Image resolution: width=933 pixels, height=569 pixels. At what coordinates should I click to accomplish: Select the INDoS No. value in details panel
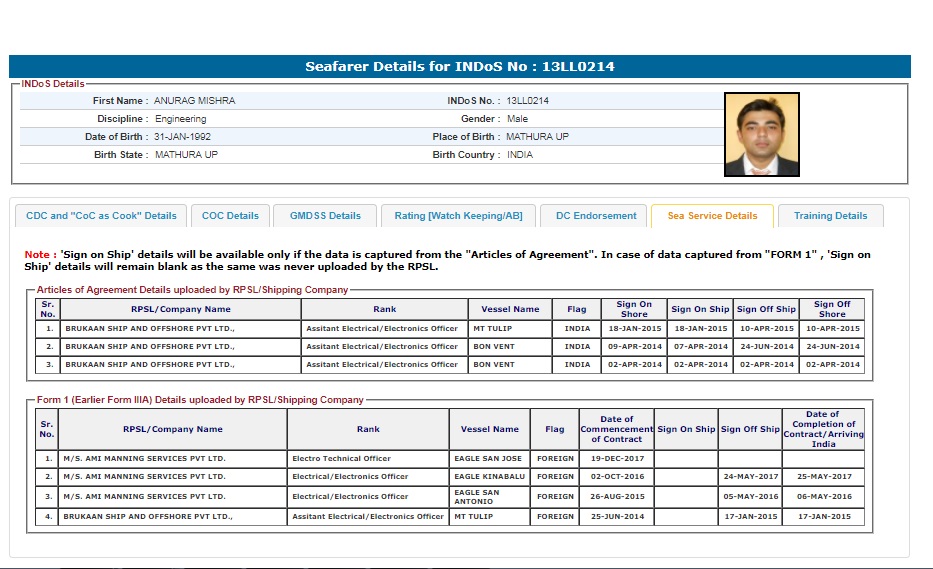[x=527, y=101]
